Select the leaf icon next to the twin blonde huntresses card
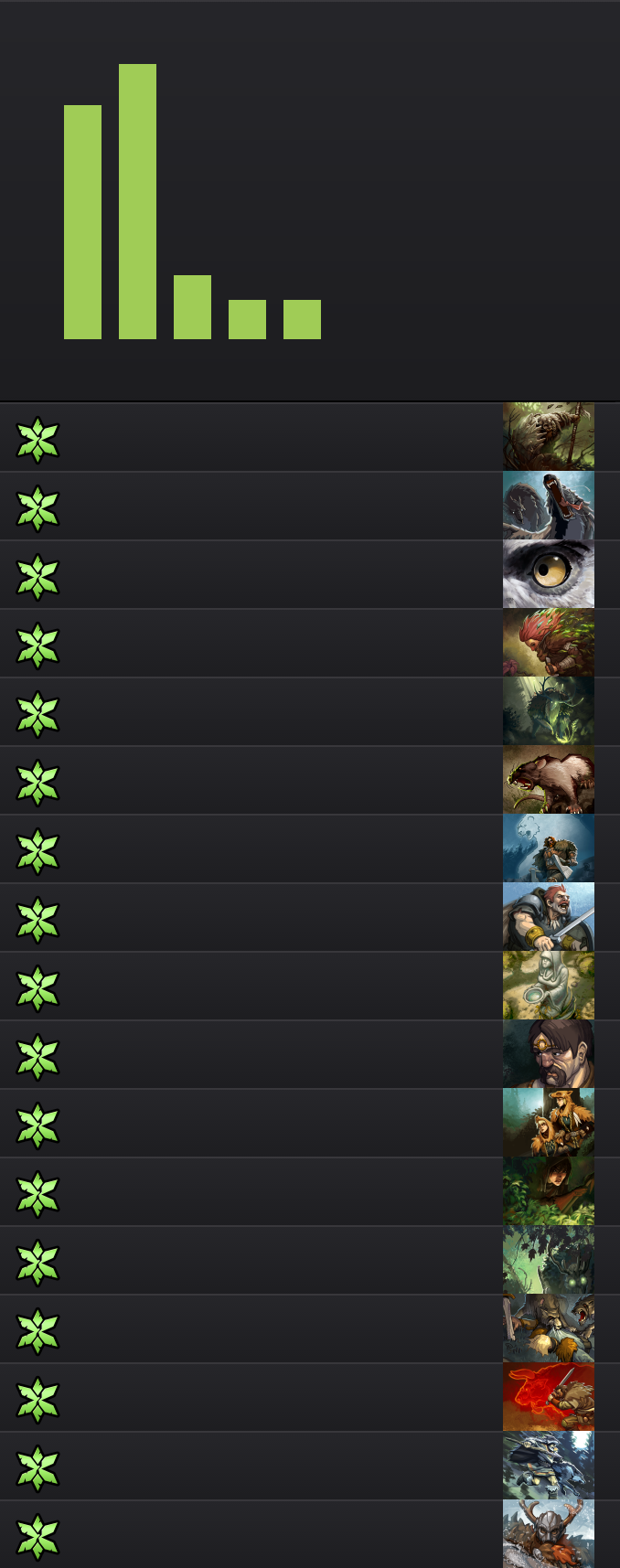Viewport: 620px width, 1568px height. 37,1125
